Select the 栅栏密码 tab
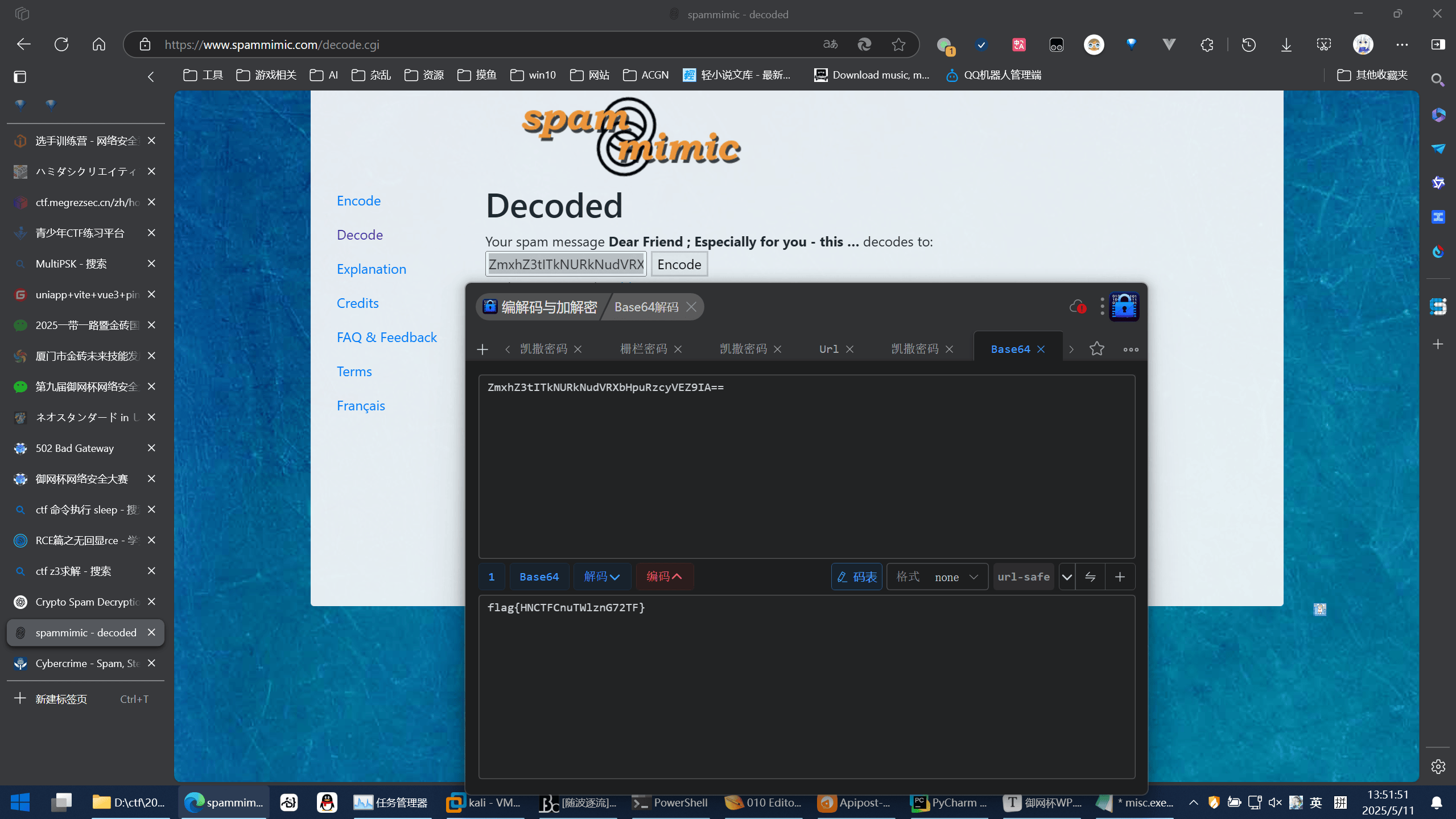Viewport: 1456px width, 819px height. tap(643, 349)
